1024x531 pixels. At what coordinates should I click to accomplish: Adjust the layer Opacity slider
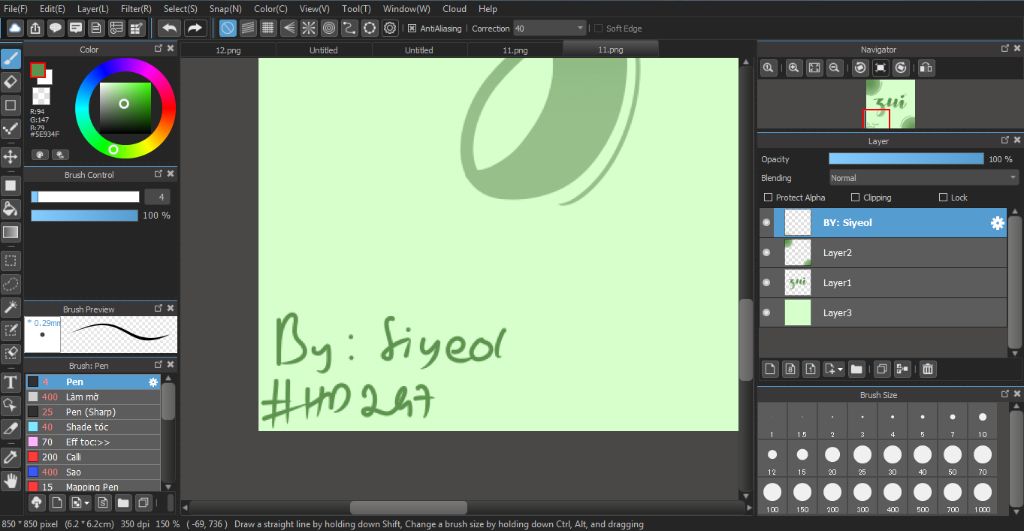point(906,159)
